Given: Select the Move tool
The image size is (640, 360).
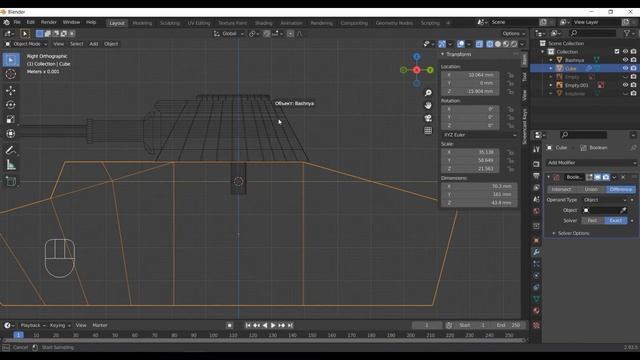Looking at the screenshot, I should (11, 90).
